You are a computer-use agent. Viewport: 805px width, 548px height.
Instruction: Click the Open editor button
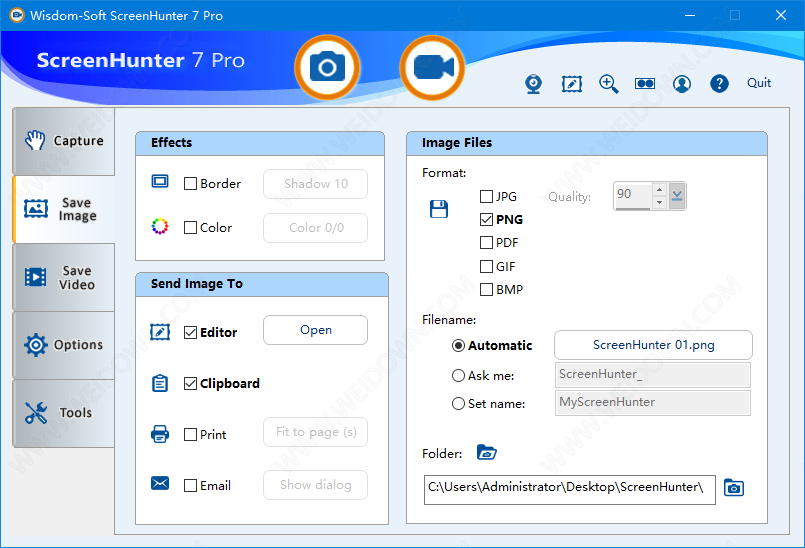click(x=315, y=330)
